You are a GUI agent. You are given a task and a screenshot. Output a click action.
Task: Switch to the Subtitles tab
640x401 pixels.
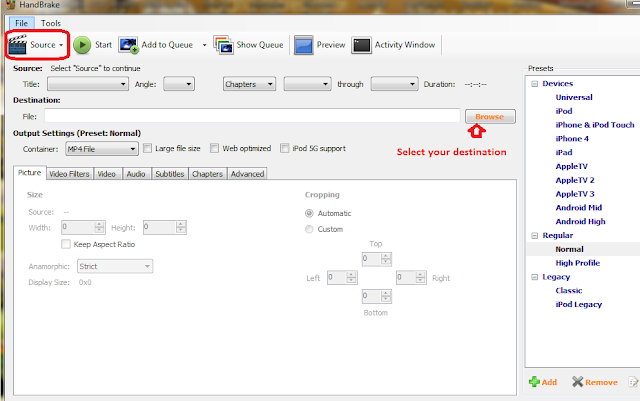[170, 174]
